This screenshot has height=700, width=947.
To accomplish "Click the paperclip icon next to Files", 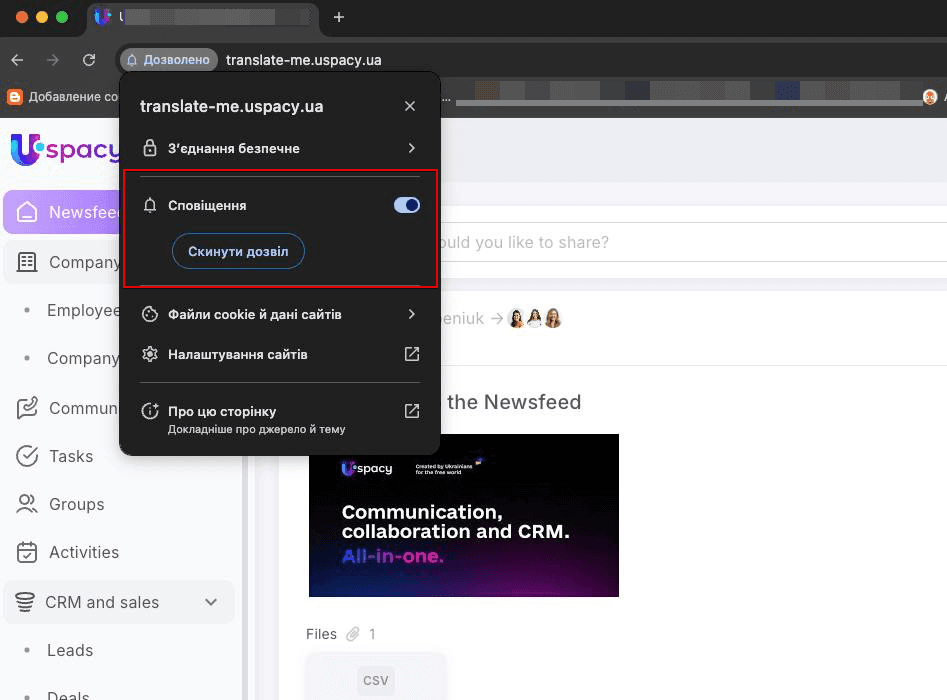I will 352,633.
